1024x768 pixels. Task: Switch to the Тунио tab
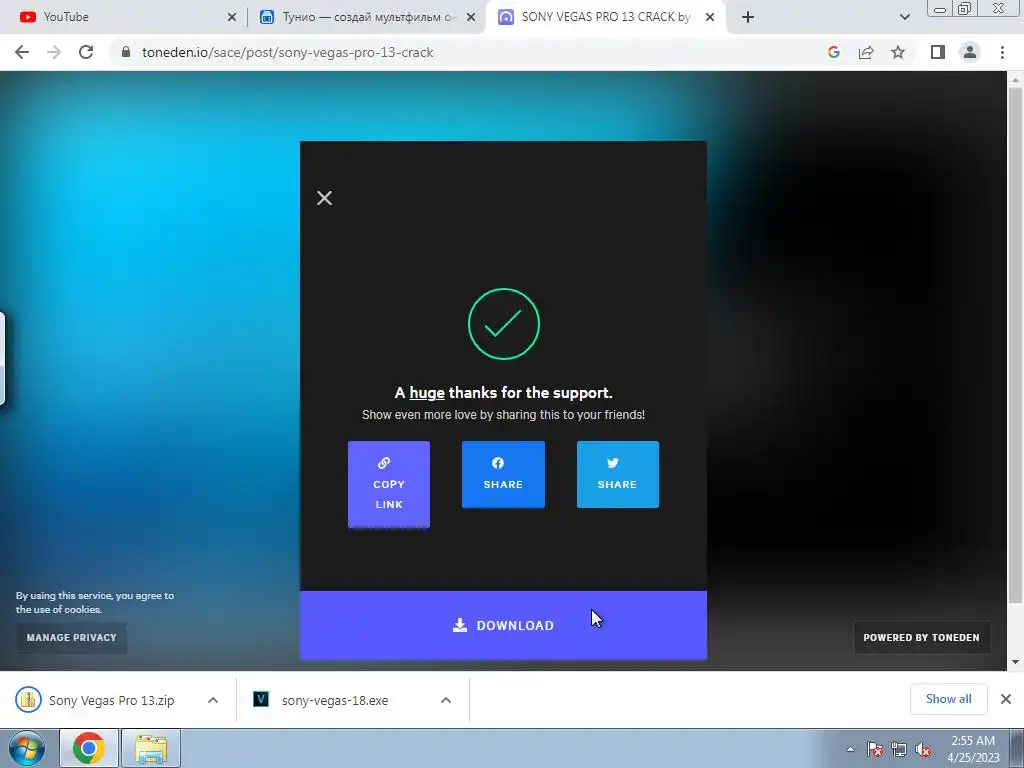367,17
